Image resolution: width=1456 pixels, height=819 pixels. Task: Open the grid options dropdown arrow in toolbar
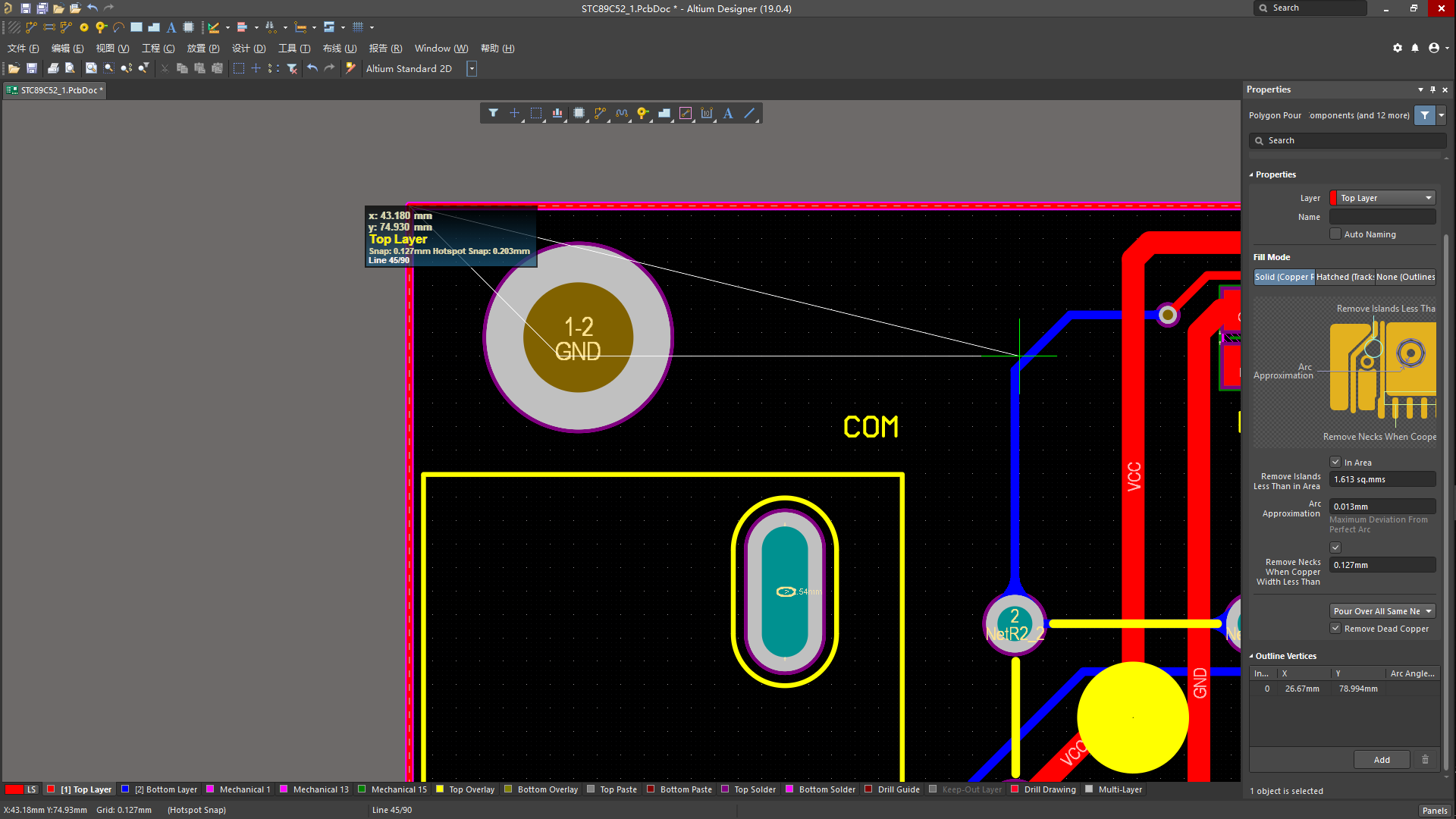(x=372, y=27)
